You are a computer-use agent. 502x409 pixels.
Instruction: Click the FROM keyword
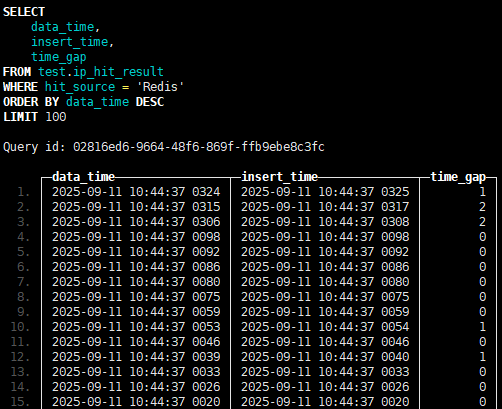click(17, 72)
